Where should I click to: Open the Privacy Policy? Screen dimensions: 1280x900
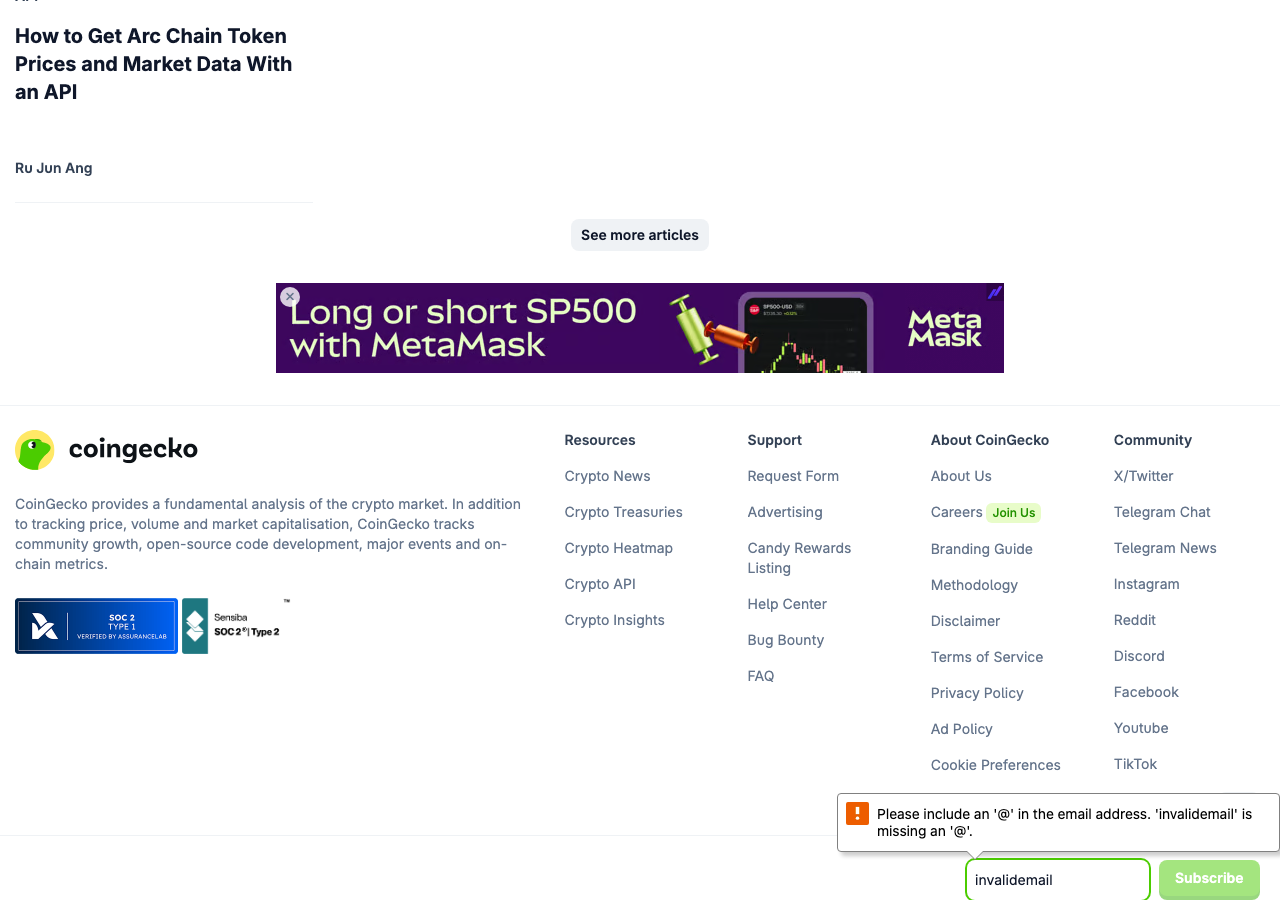(977, 693)
